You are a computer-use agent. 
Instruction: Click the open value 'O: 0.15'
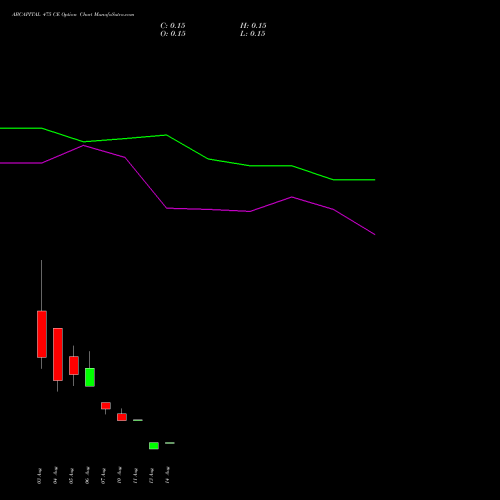tap(173, 34)
